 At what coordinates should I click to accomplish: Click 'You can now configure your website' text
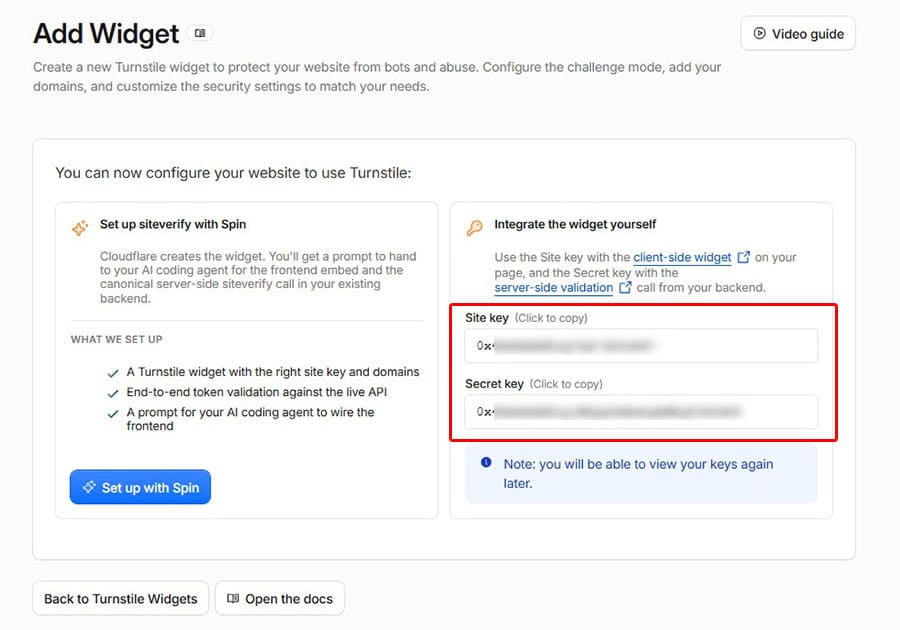coord(233,173)
